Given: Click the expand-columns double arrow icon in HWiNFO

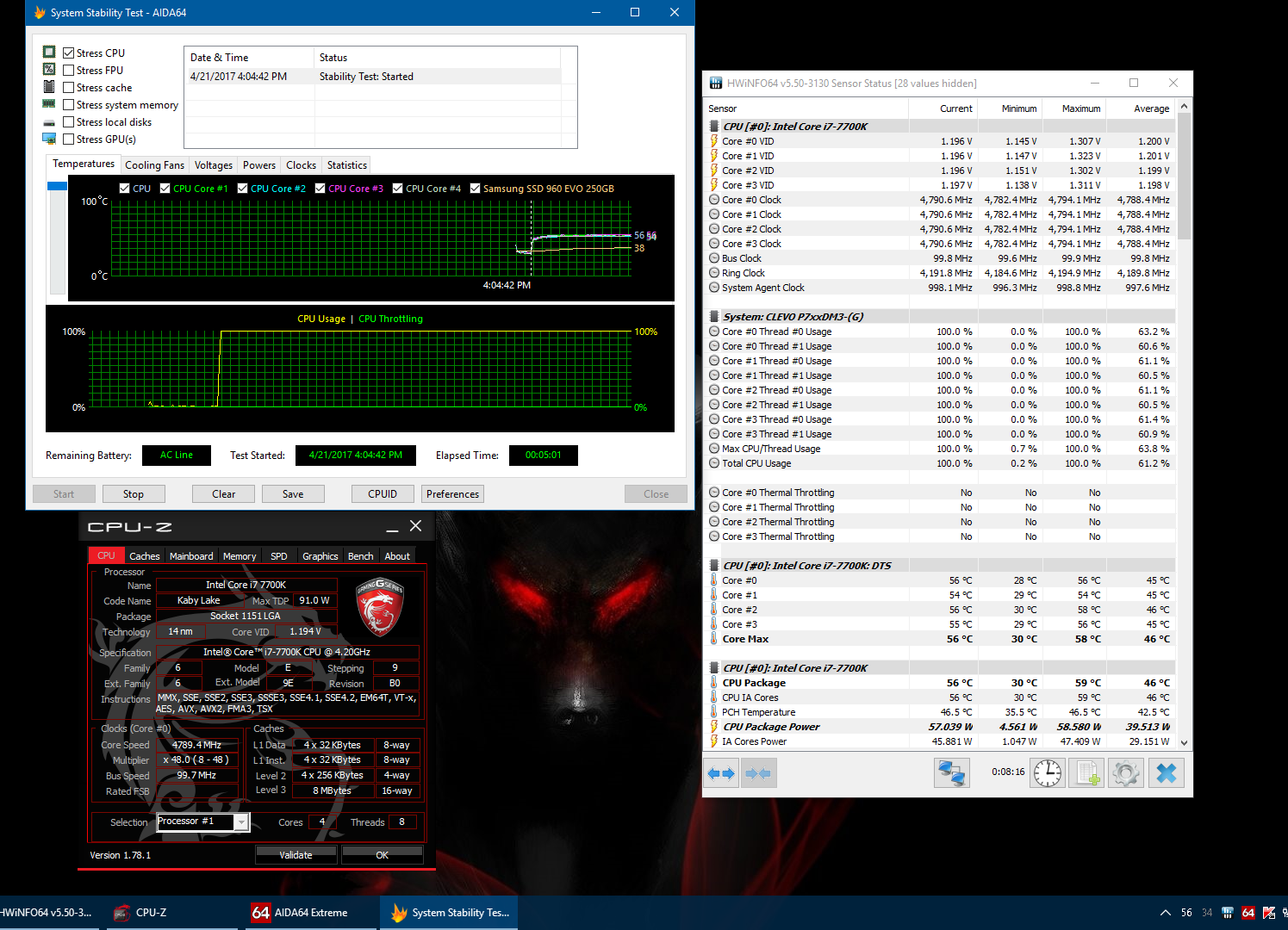Looking at the screenshot, I should point(721,773).
